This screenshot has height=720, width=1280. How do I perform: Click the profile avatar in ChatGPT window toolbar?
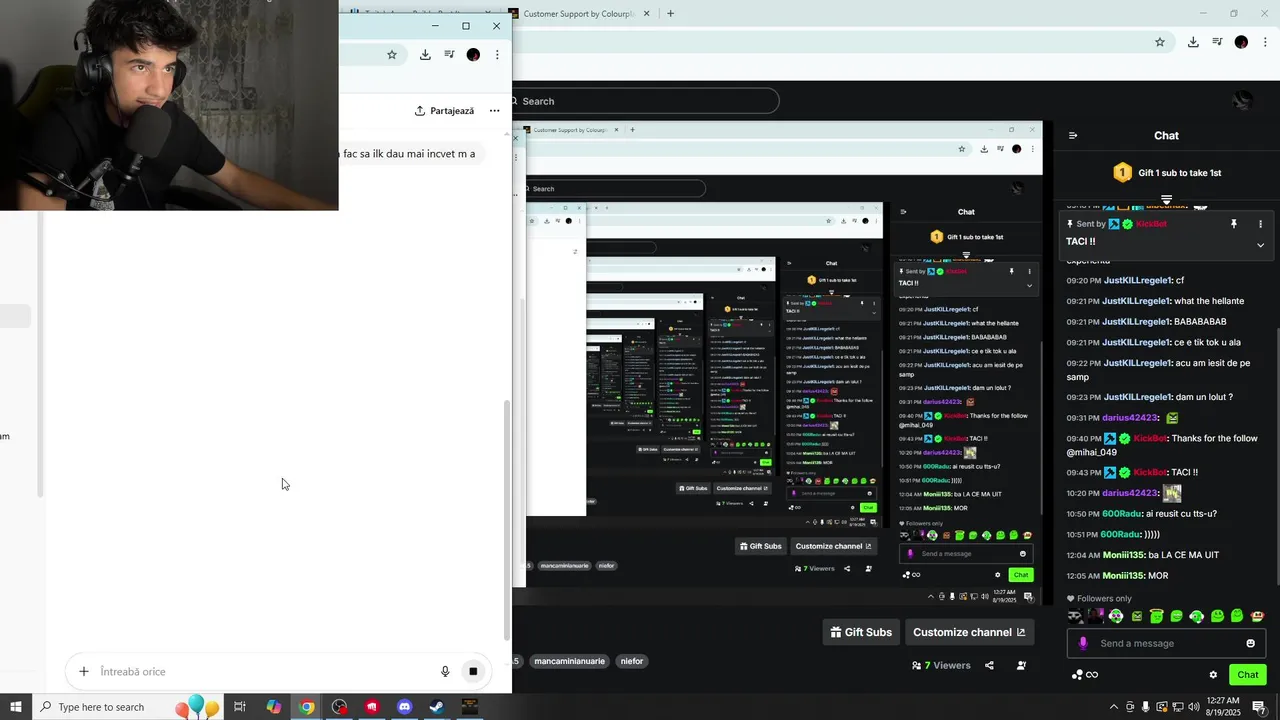(473, 55)
